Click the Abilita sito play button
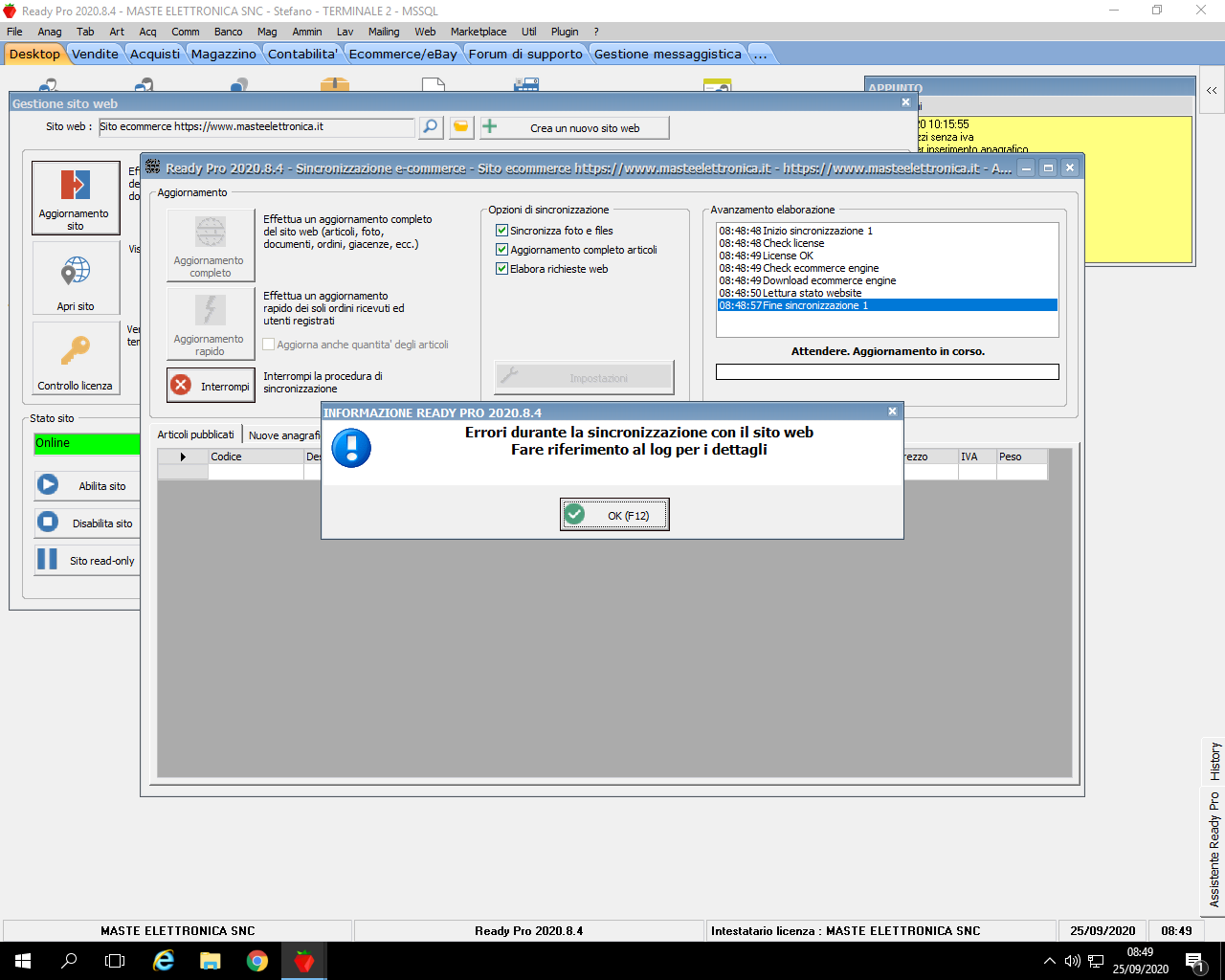This screenshot has height=980, width=1225. [87, 485]
